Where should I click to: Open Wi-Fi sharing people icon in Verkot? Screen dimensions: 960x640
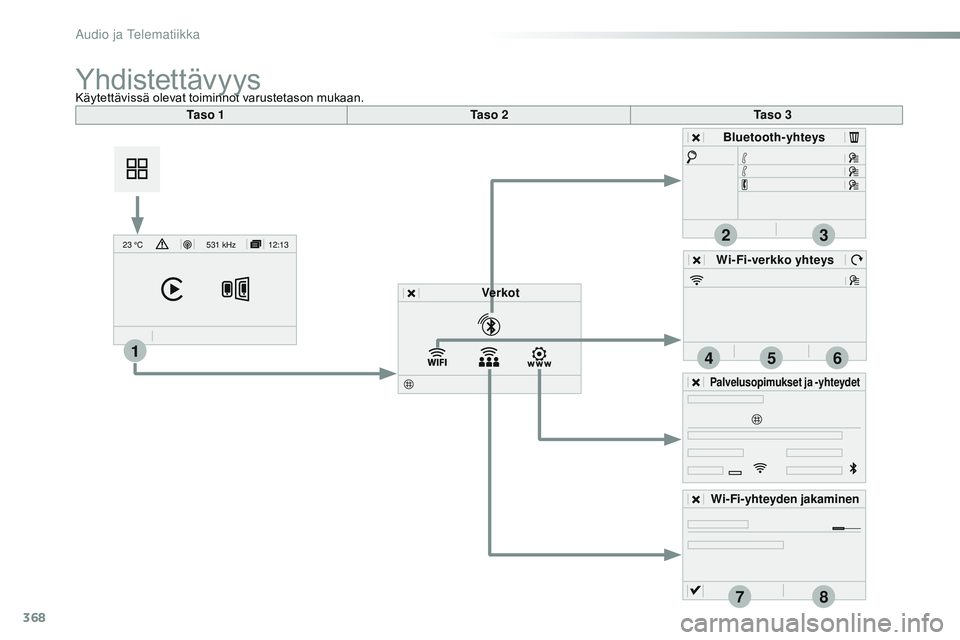click(x=489, y=357)
